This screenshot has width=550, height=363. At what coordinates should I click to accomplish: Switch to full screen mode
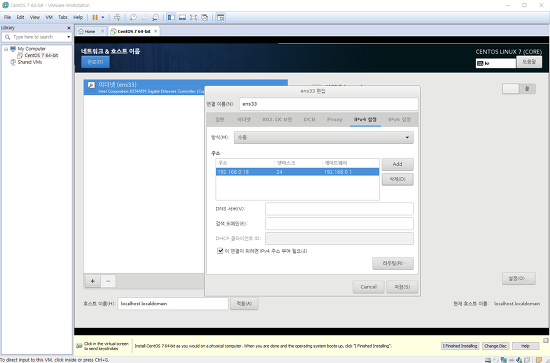point(193,17)
